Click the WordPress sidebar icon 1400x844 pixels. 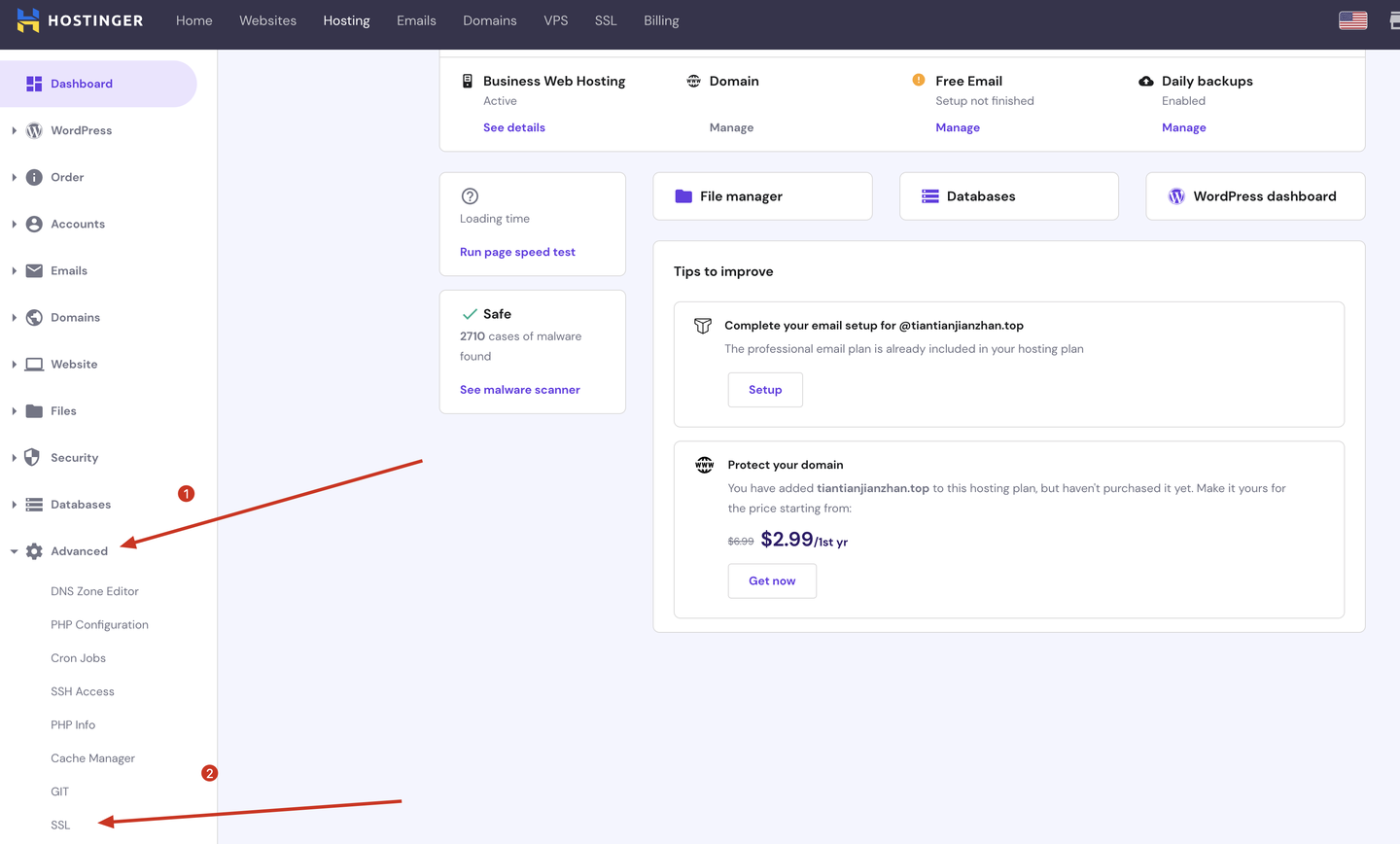point(34,130)
